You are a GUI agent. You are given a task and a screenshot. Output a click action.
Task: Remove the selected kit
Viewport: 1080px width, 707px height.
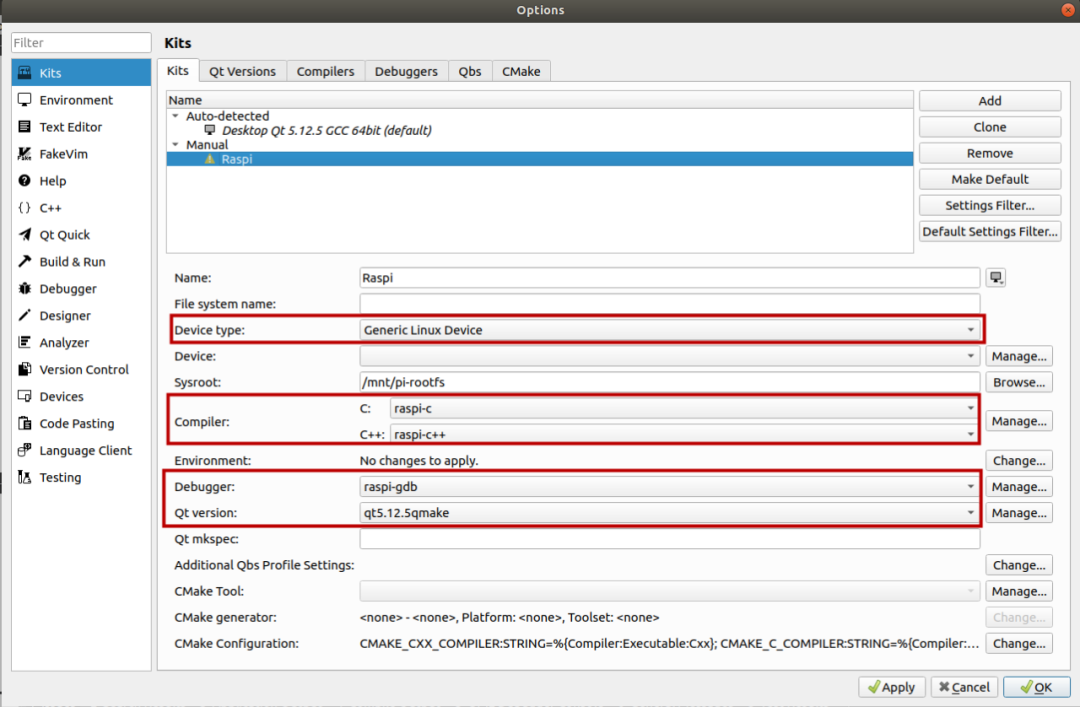[990, 153]
